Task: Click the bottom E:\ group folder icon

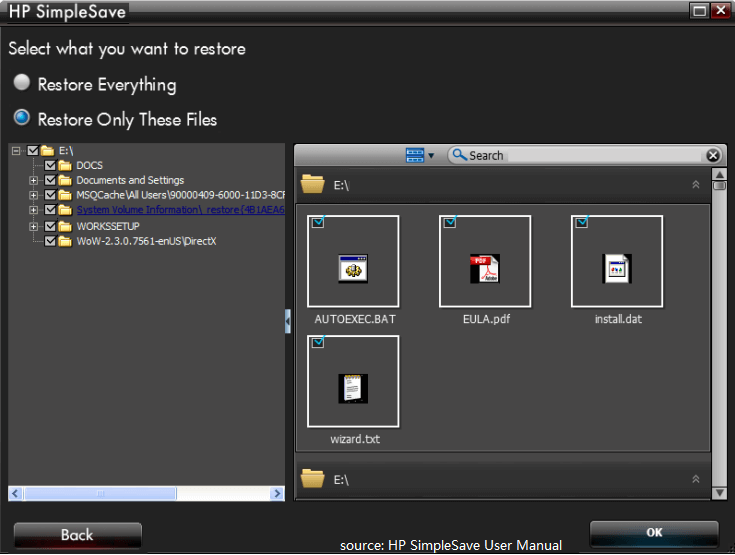Action: click(313, 478)
